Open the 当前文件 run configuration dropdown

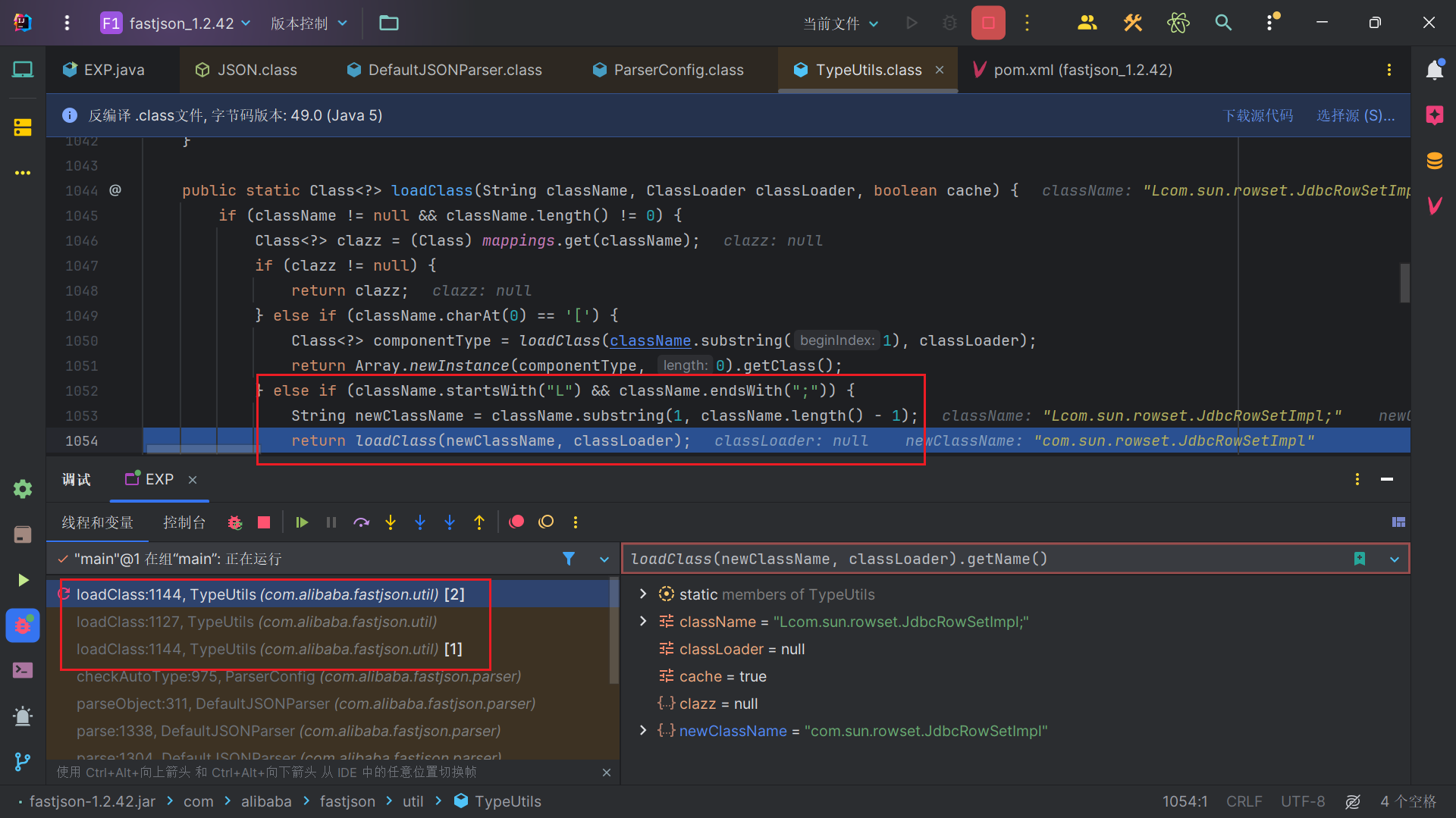click(840, 24)
